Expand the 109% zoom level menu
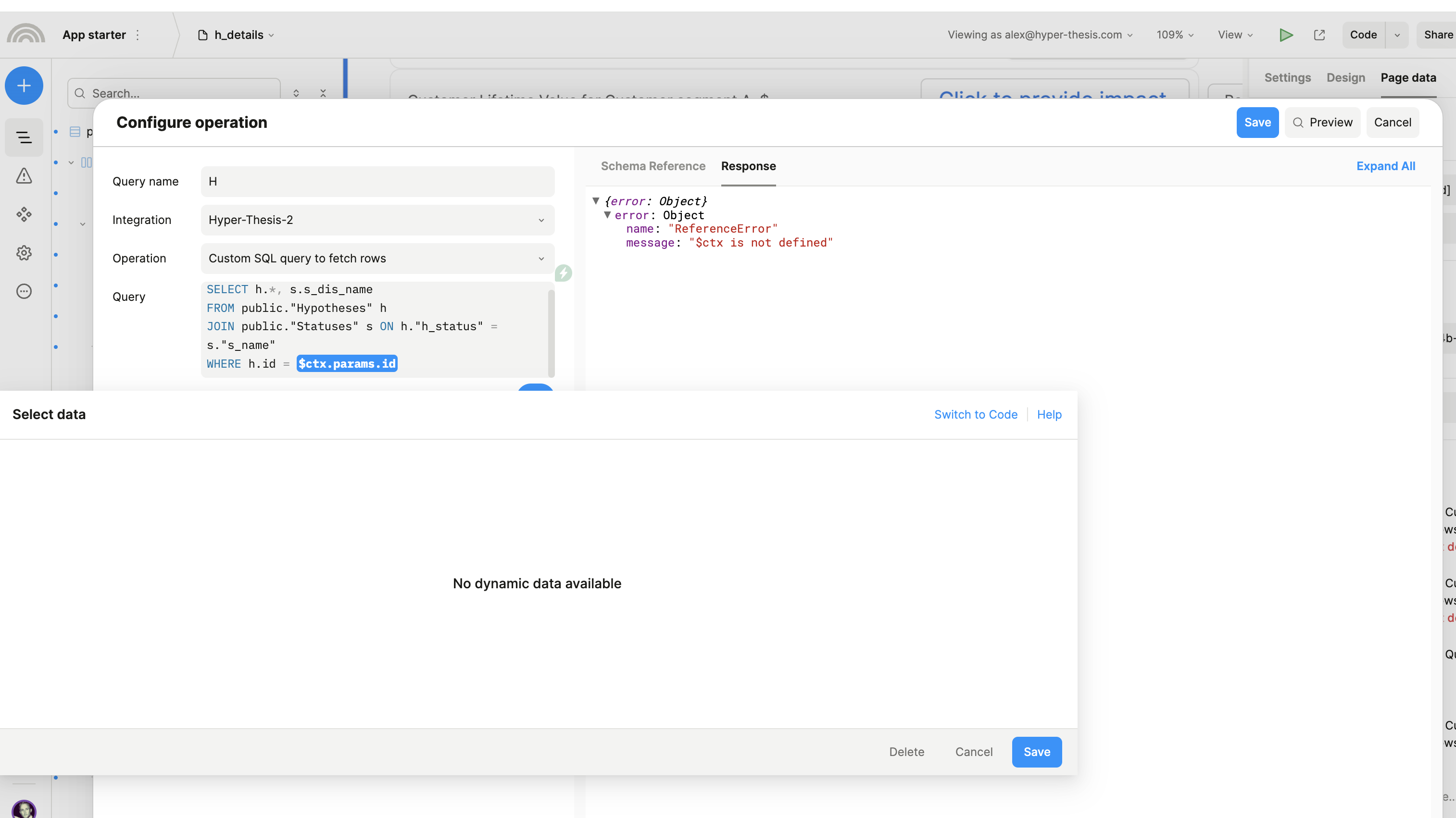This screenshot has width=1456, height=818. (1175, 35)
